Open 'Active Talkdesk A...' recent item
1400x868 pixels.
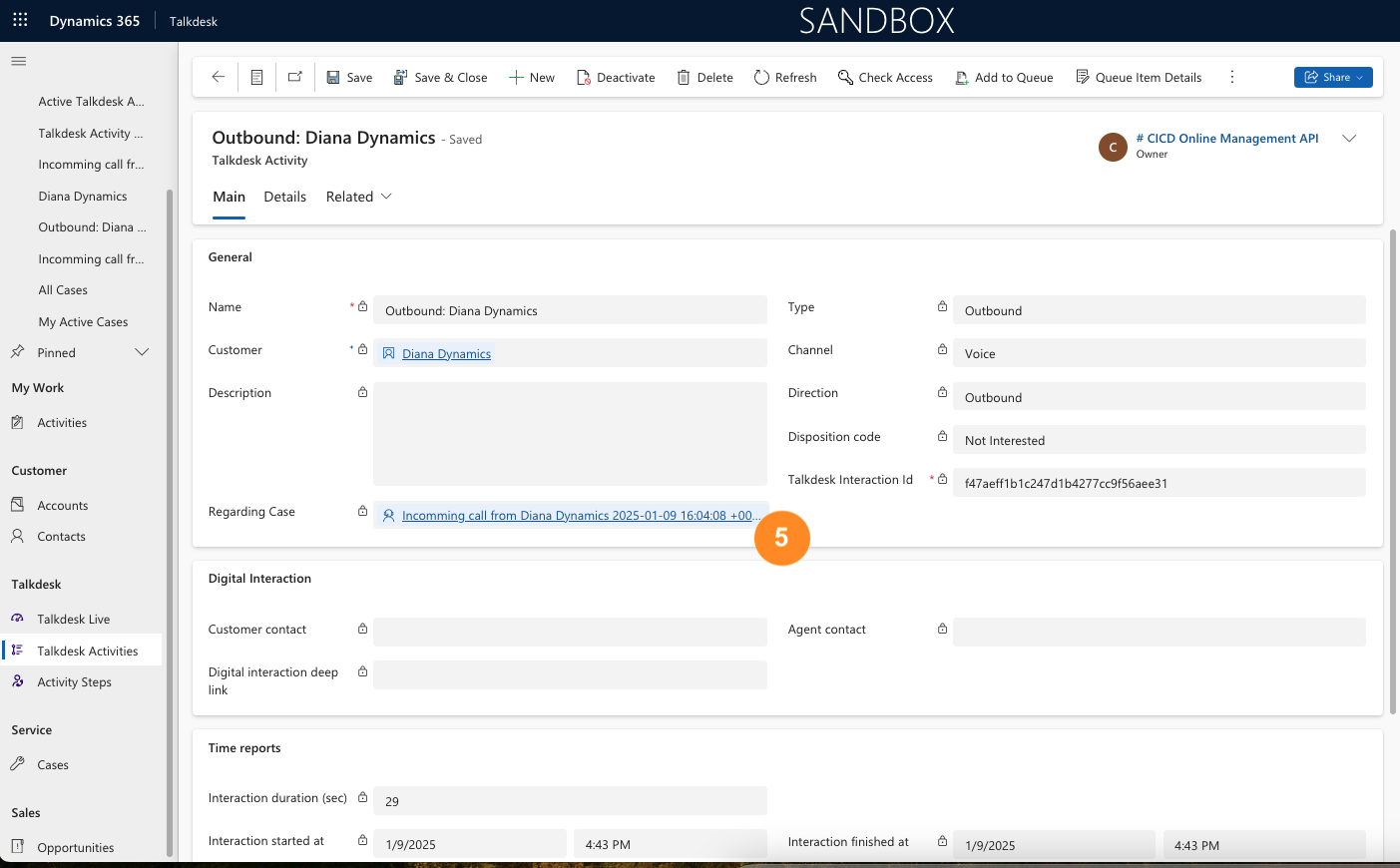[x=91, y=102]
